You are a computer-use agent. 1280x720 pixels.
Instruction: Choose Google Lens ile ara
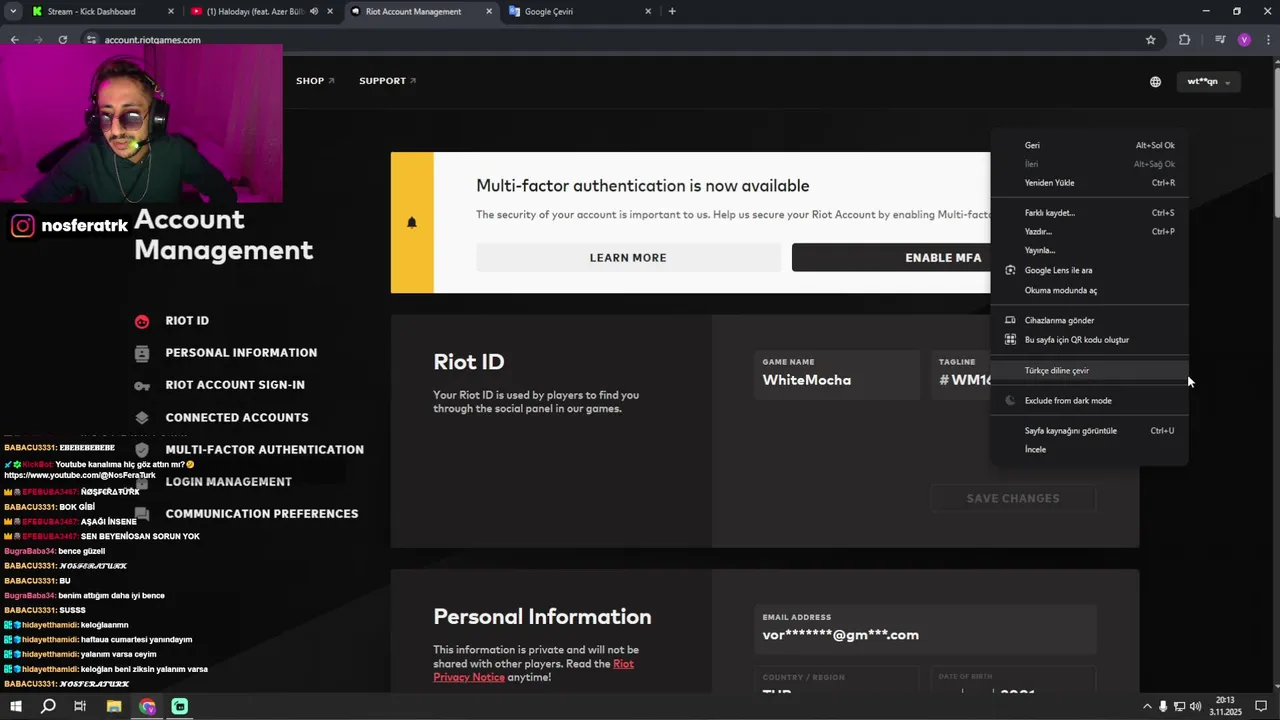coord(1089,271)
